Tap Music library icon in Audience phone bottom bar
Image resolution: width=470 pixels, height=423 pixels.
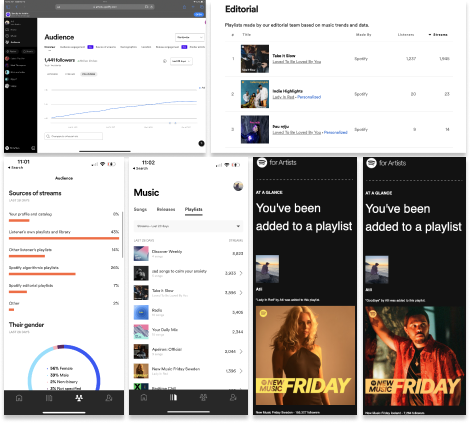click(x=49, y=398)
